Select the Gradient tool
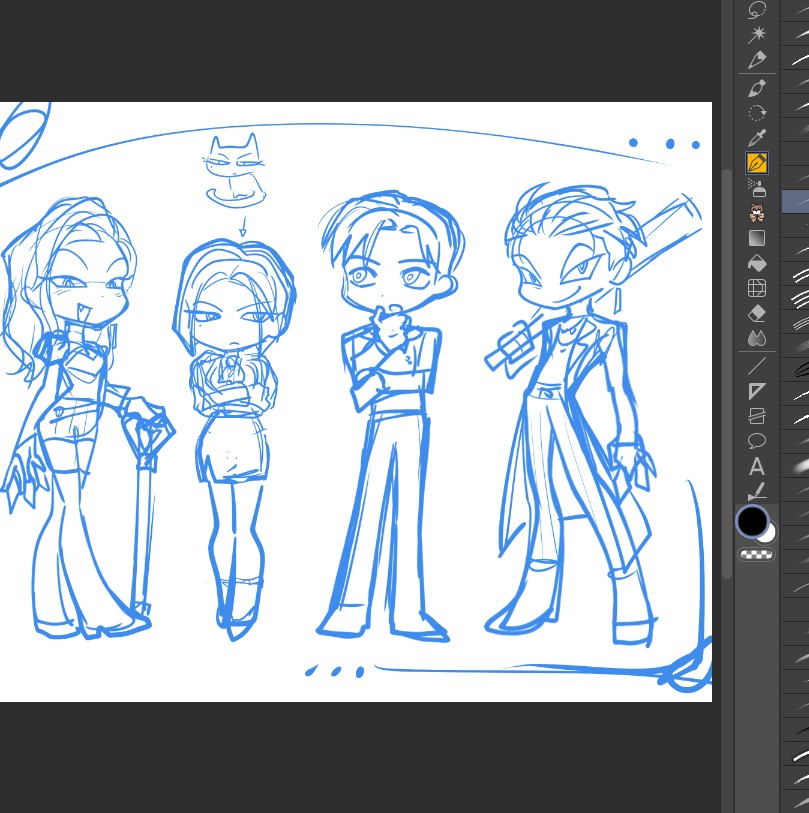Viewport: 809px width, 813px height. pyautogui.click(x=757, y=238)
